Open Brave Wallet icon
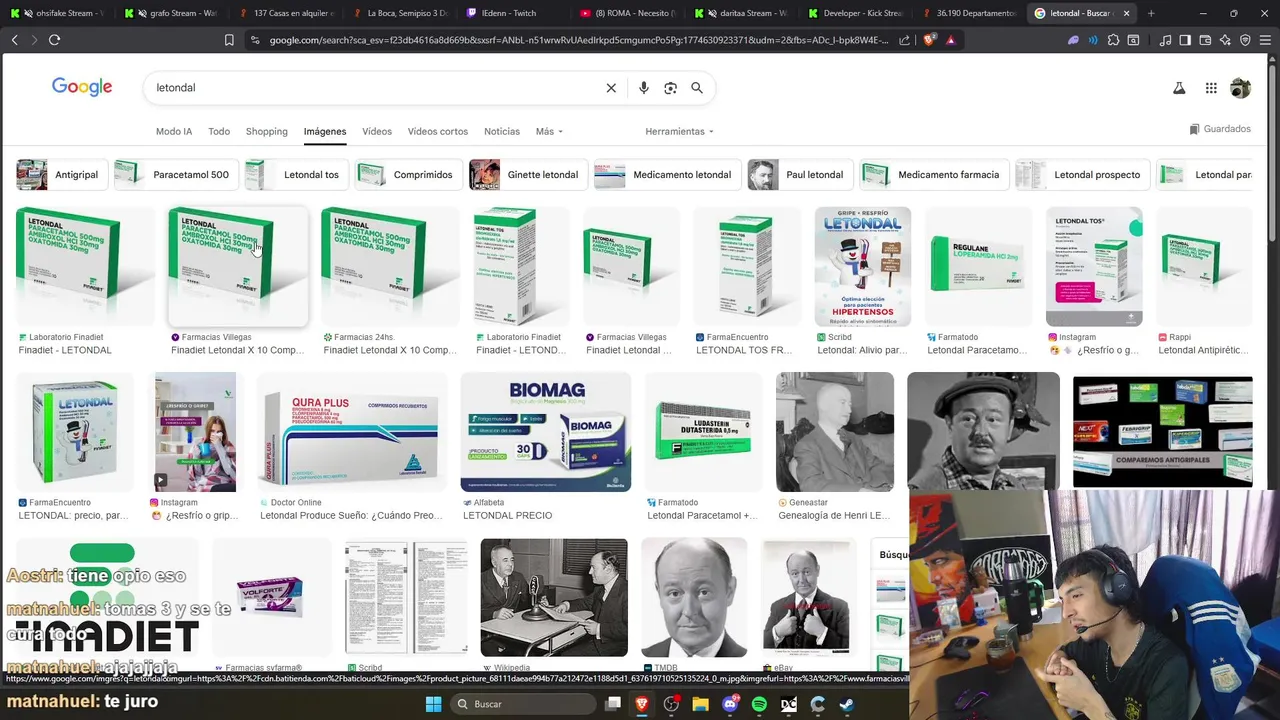 (x=1205, y=40)
